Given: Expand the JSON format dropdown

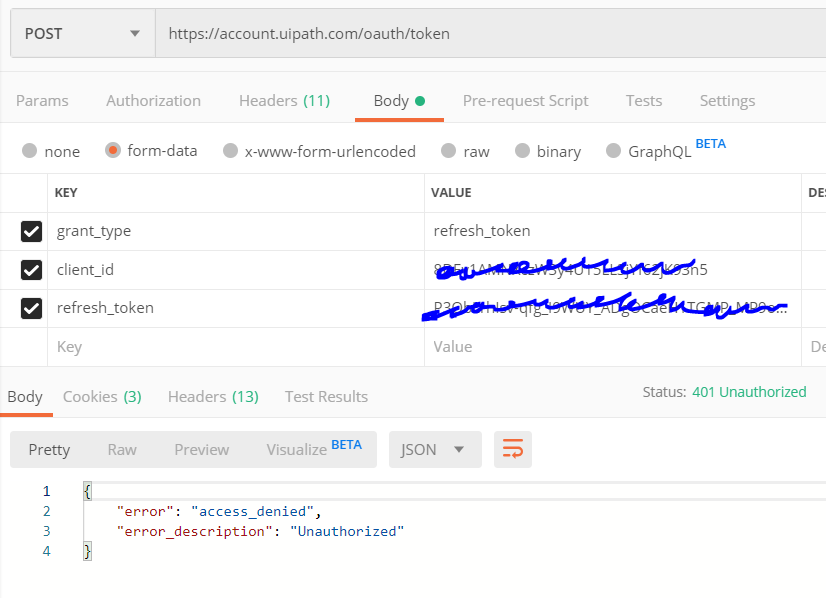Looking at the screenshot, I should (435, 449).
